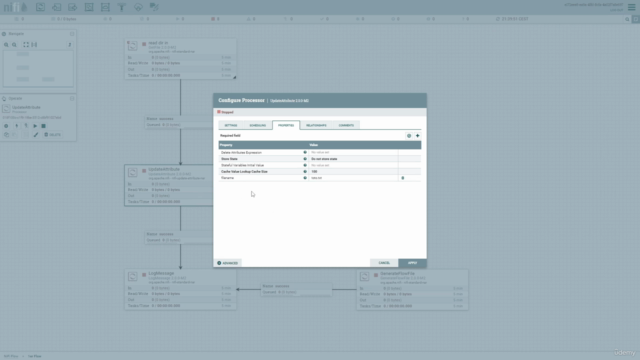The height and width of the screenshot is (360, 640).
Task: Click the verify properties checkmark icon
Action: click(409, 136)
